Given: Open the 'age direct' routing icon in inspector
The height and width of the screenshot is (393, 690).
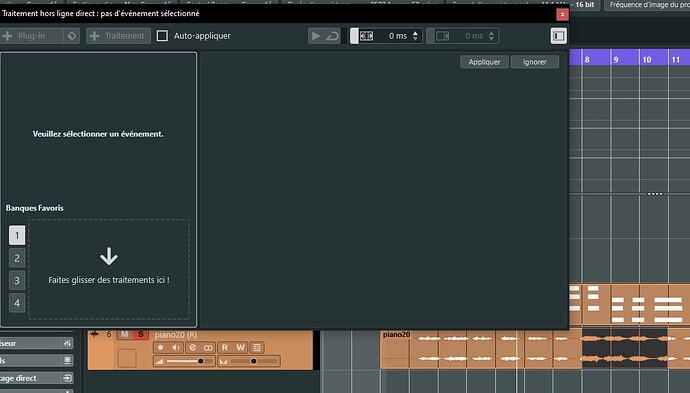Looking at the screenshot, I should click(67, 378).
